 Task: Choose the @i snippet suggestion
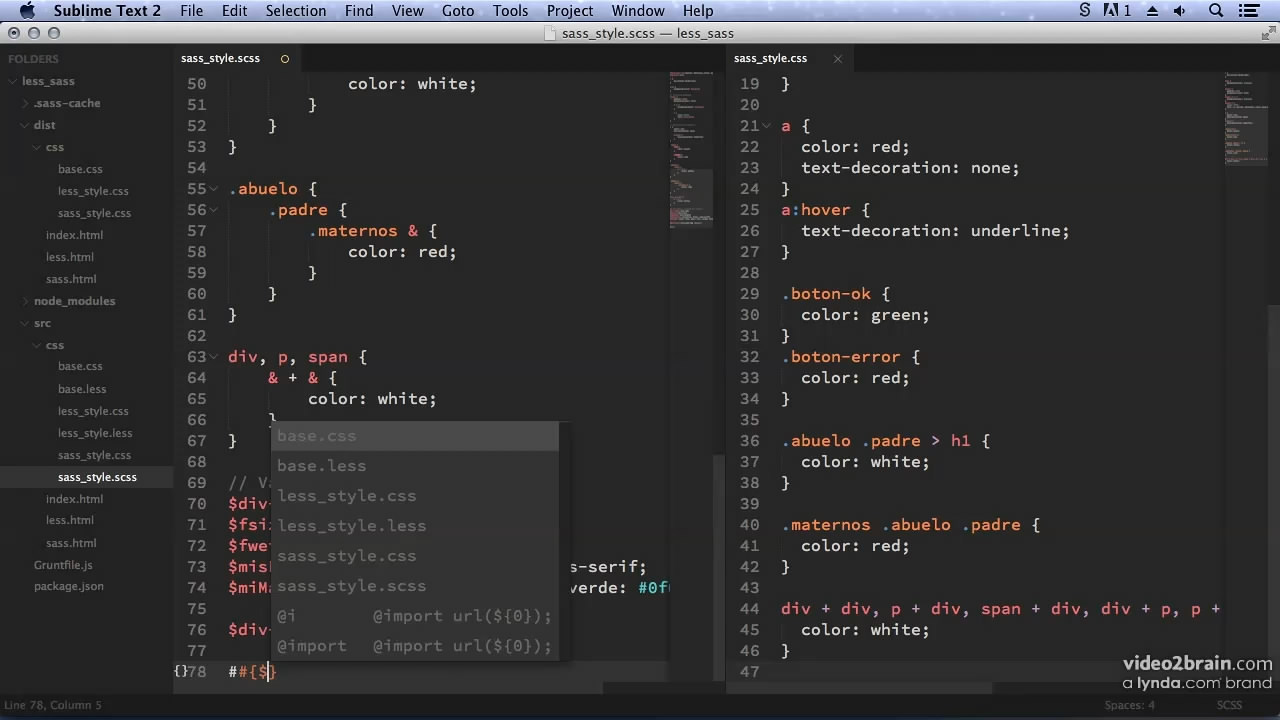pyautogui.click(x=415, y=616)
